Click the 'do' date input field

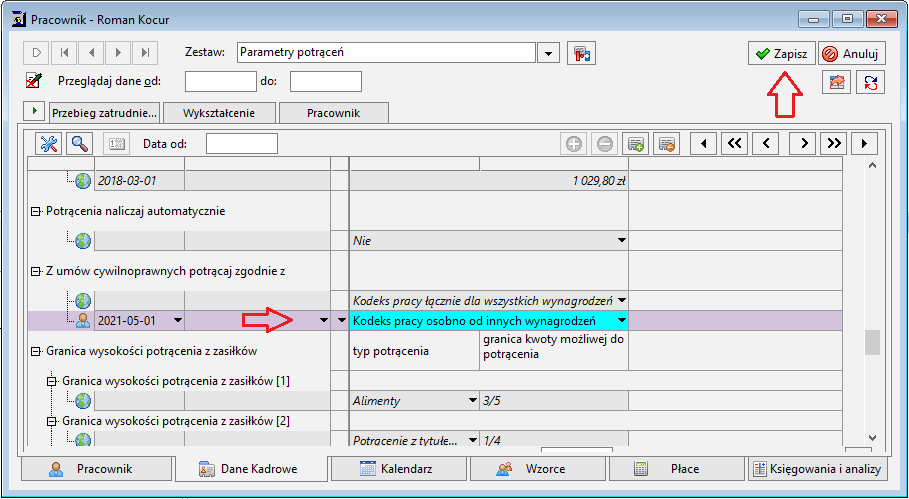point(326,82)
